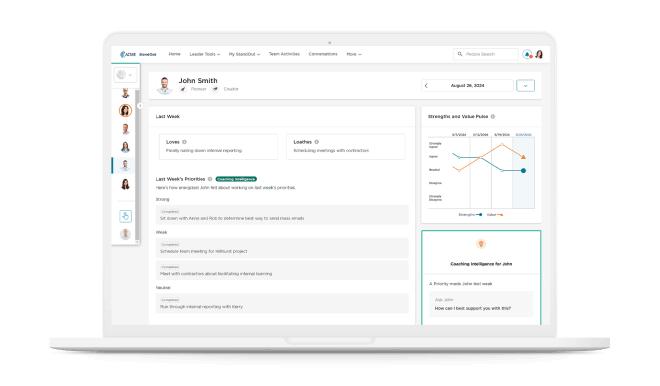
Task: Select the currently highlighted team member avatar
Action: [x=125, y=165]
